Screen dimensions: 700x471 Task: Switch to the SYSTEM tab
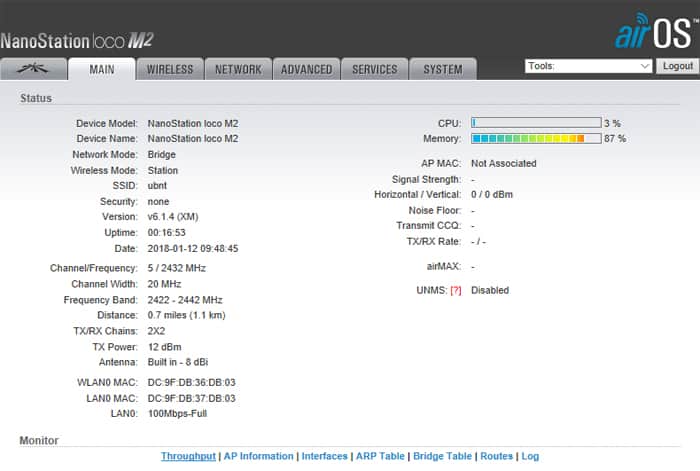pos(443,69)
